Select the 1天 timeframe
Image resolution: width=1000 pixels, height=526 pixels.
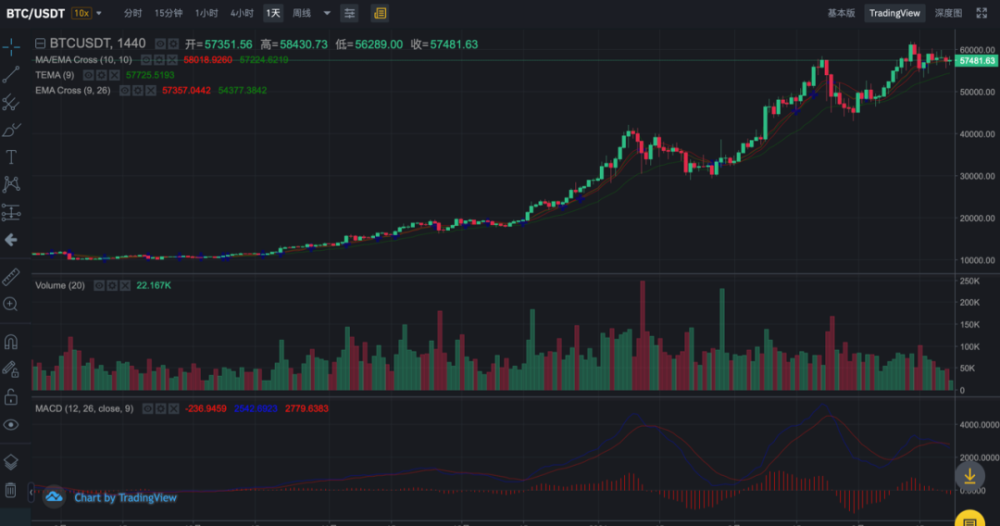tap(273, 13)
